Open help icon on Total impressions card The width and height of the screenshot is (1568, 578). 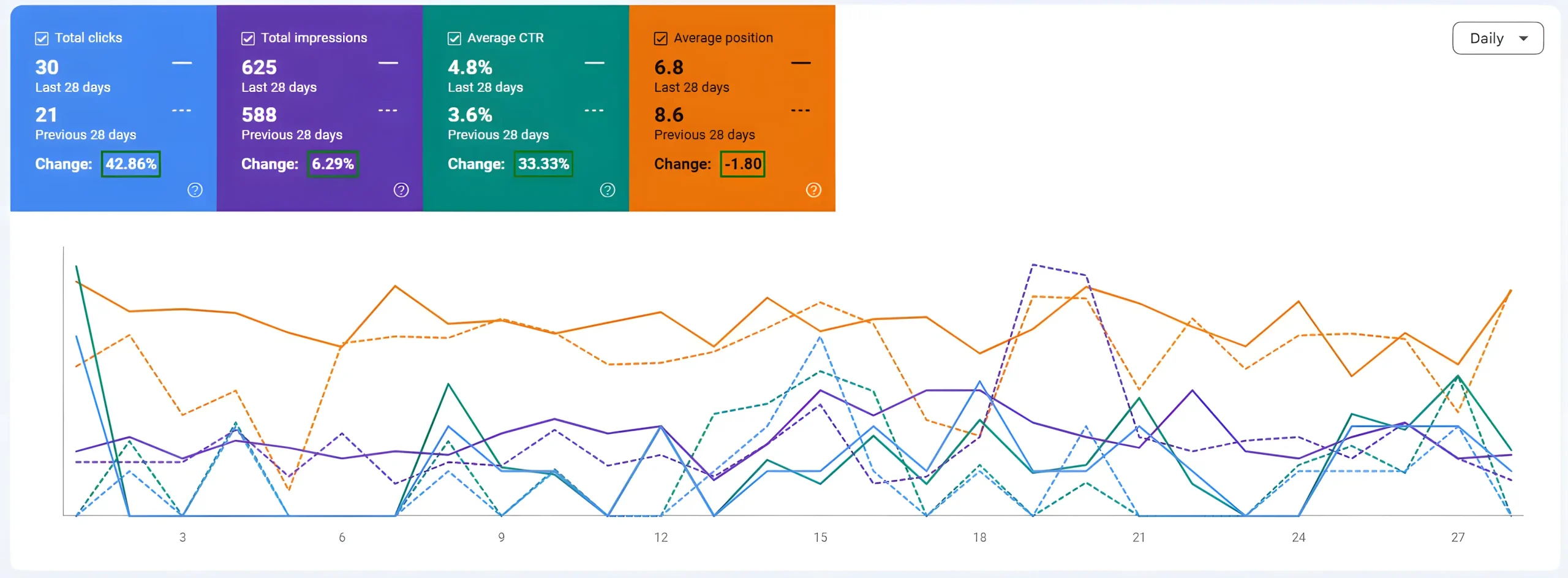coord(401,190)
